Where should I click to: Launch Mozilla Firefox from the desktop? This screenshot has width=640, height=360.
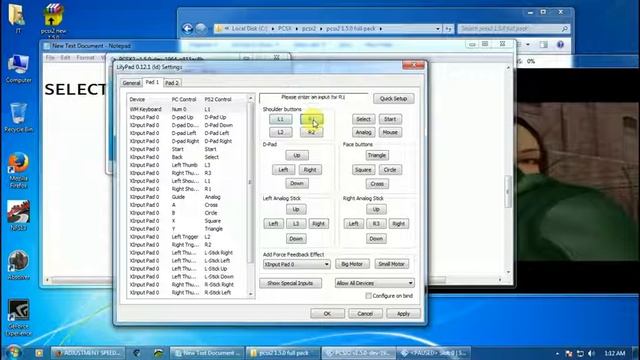(18, 170)
